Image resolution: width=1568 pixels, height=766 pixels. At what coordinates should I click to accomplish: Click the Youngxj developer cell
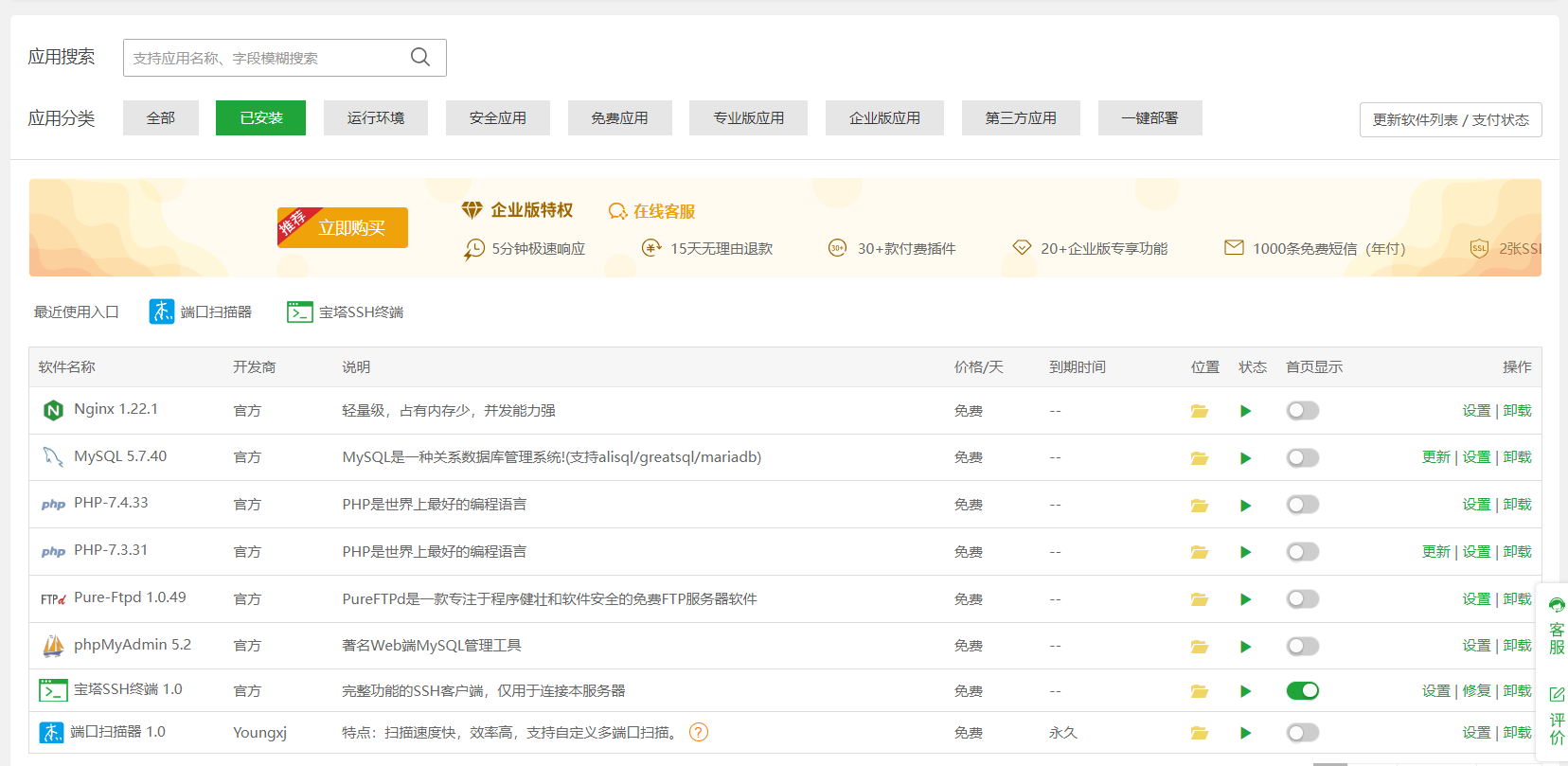point(260,733)
